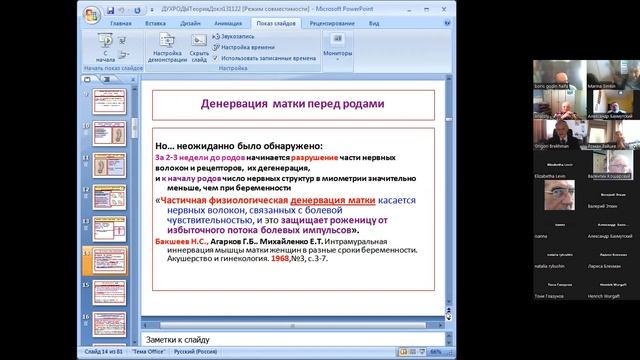This screenshot has width=640, height=360.
Task: Switch to the Slides thumbnails pane tab
Action: [x=87, y=79]
